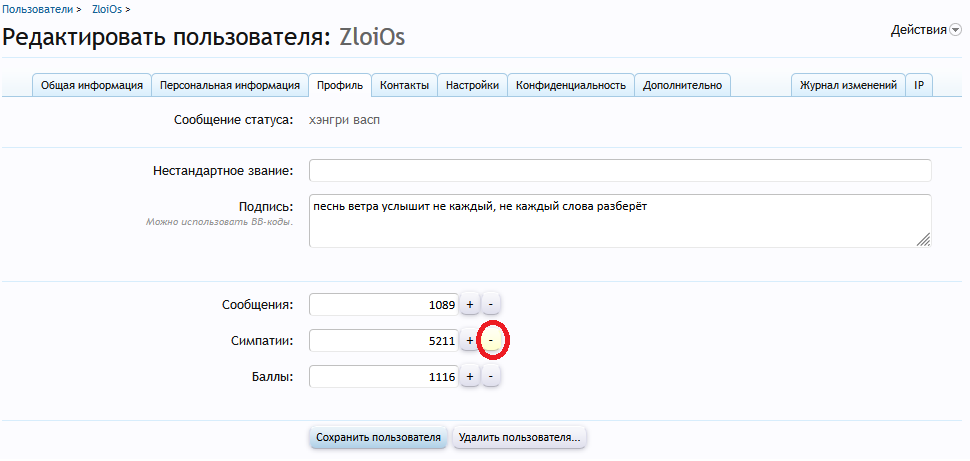Click the Сохранить пользователя button

[x=378, y=437]
